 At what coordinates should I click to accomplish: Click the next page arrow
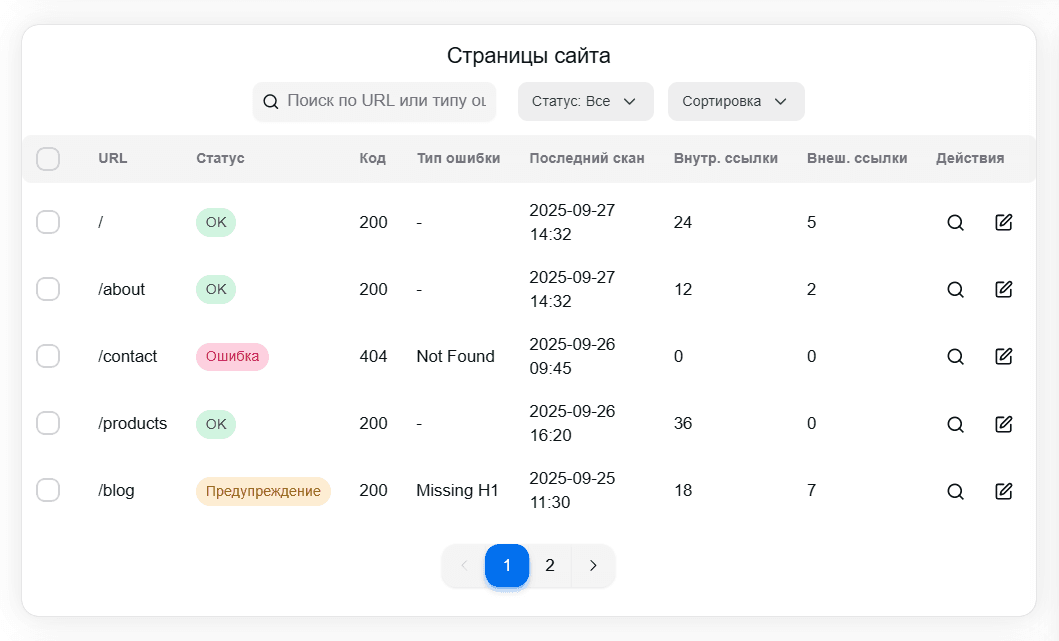[x=593, y=565]
